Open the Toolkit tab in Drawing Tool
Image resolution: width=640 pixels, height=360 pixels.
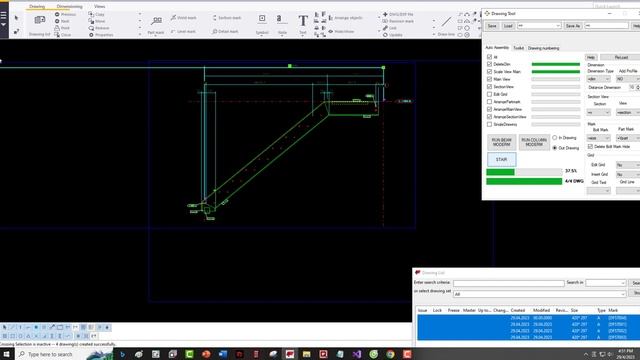518,48
